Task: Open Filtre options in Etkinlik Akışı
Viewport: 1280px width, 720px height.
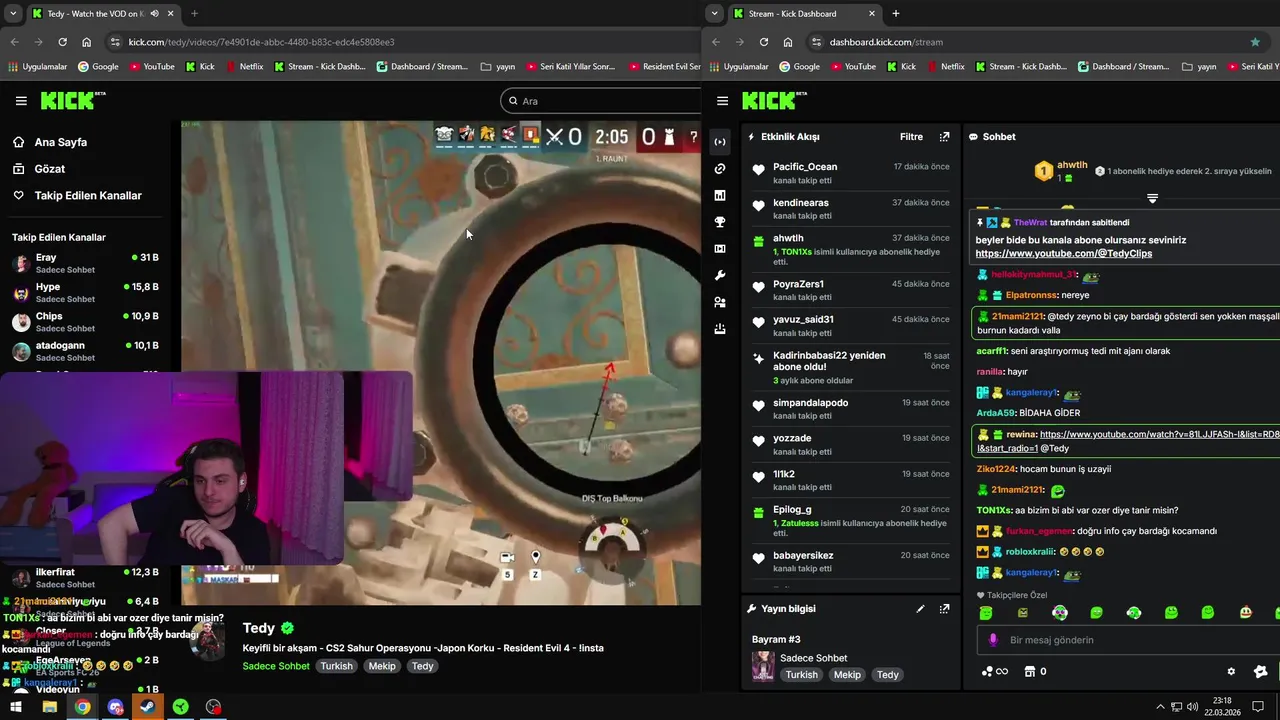Action: 911,137
